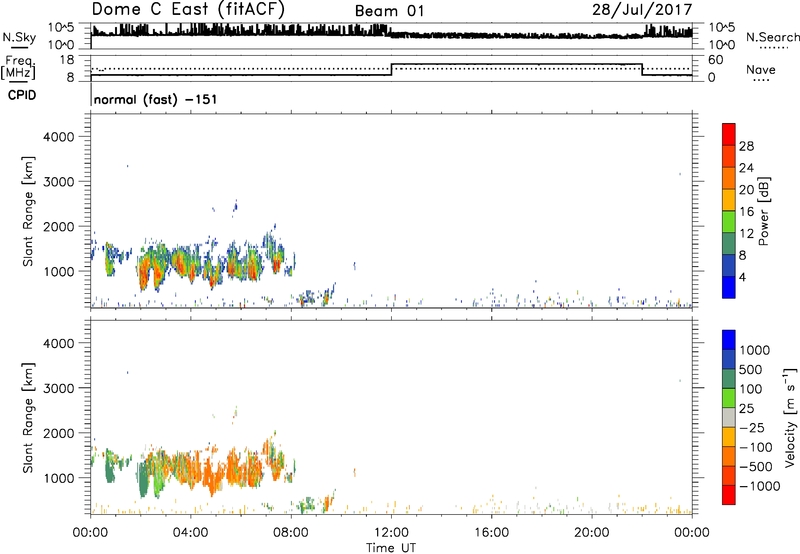The width and height of the screenshot is (800, 554).
Task: Click the 'Nave' legend label
Action: click(760, 70)
